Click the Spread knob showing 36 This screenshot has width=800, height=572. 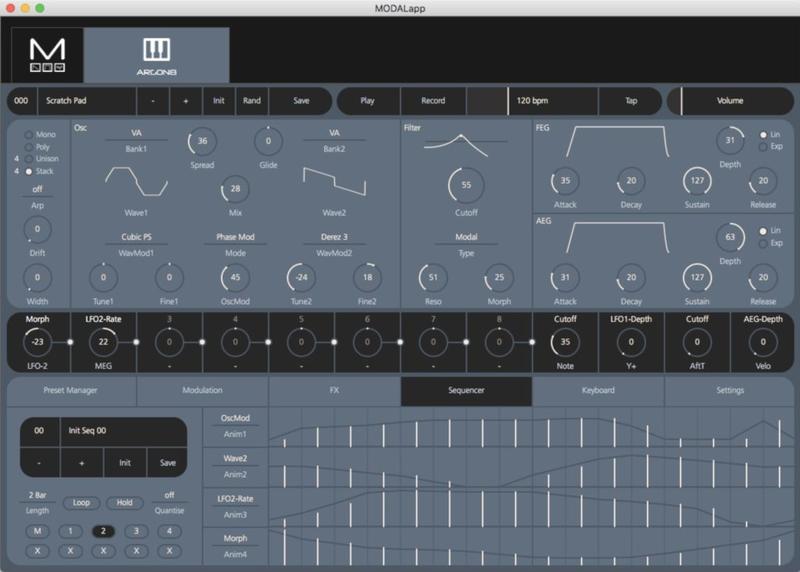(202, 141)
